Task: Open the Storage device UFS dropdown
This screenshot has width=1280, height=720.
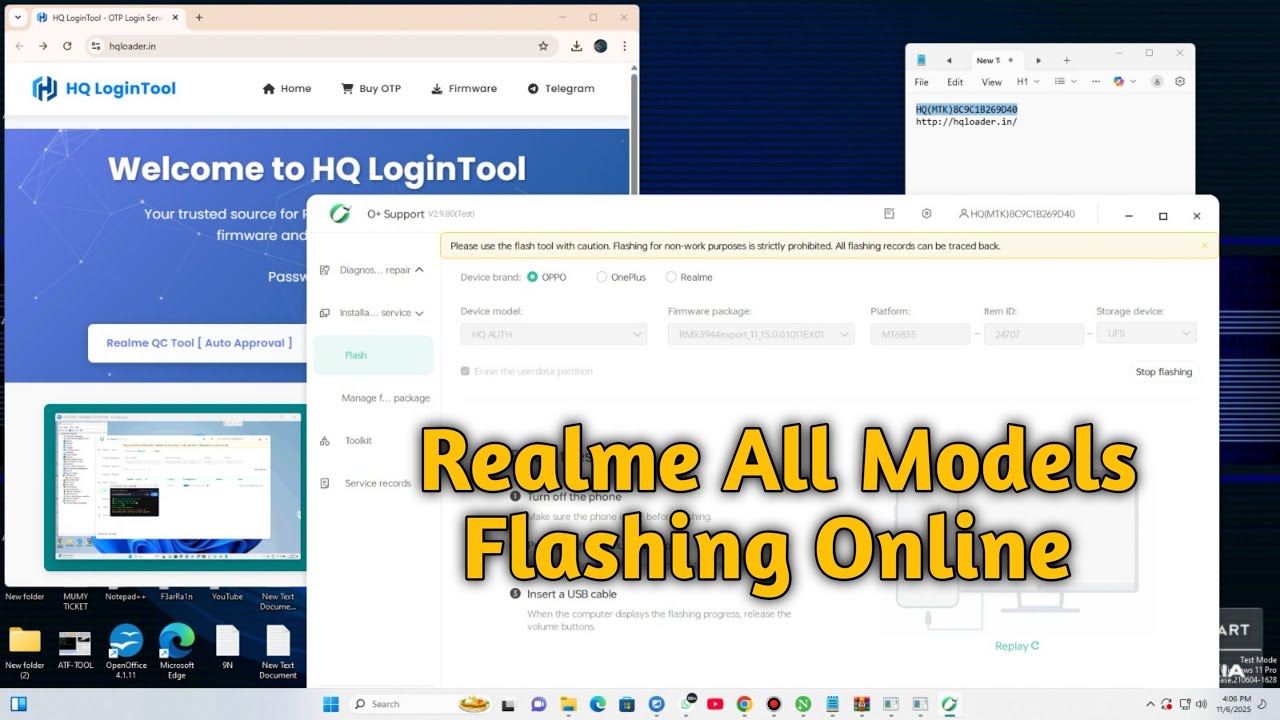Action: click(x=1146, y=334)
